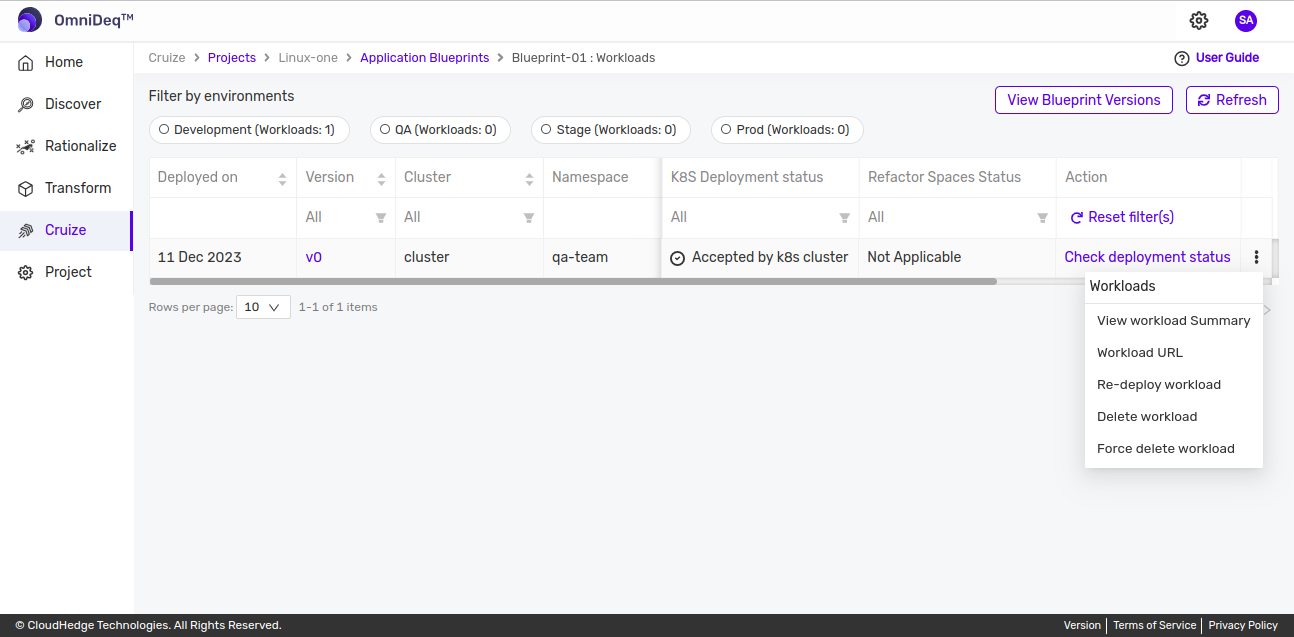Click the Check deployment status link
This screenshot has height=637, width=1294.
click(1147, 257)
